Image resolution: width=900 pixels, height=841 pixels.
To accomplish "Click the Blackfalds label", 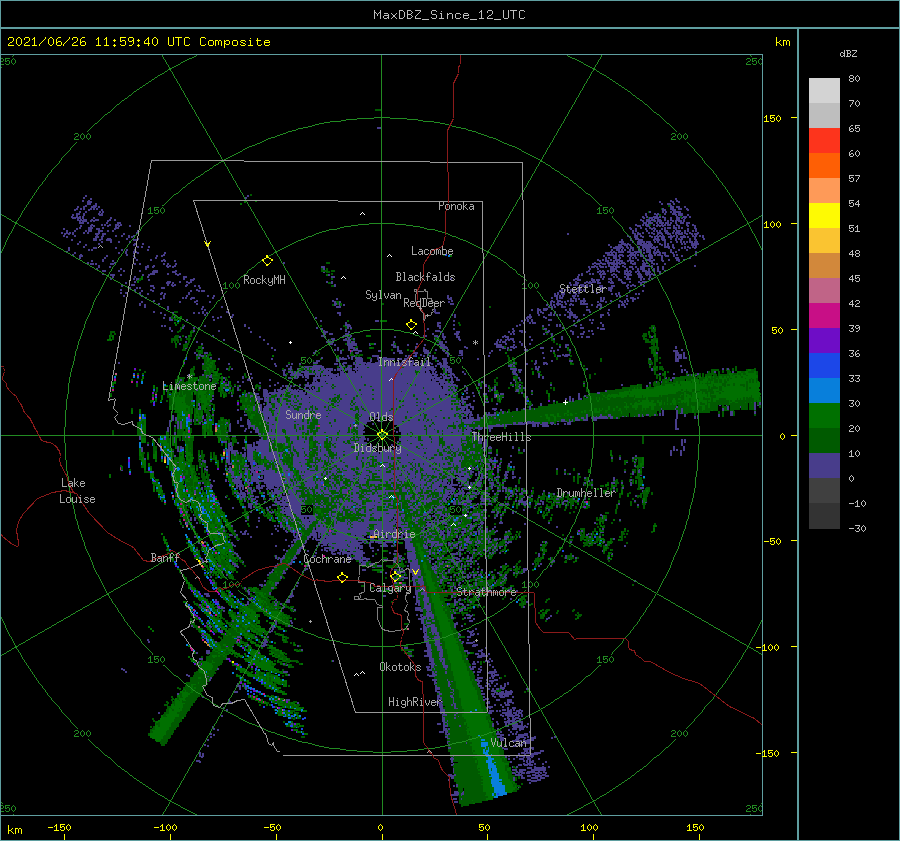I will coord(425,277).
